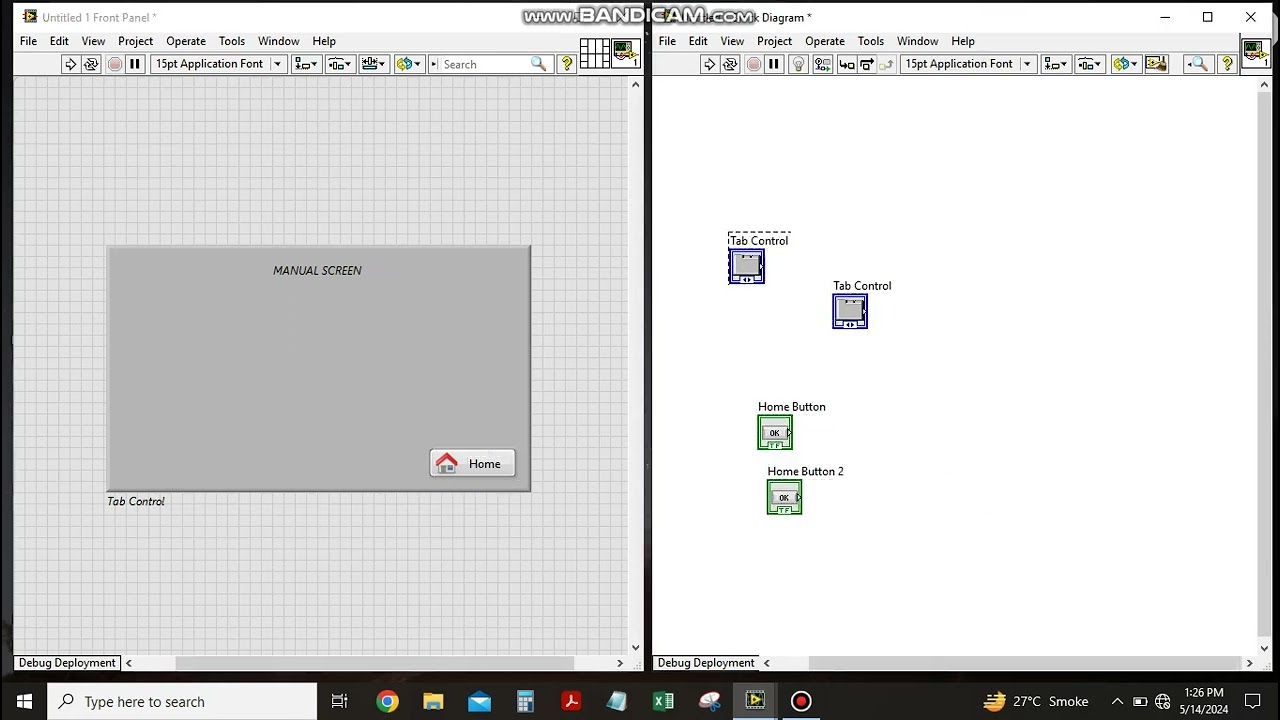Show Context Help in Block Diagram
Screen dimensions: 1280x720
pyautogui.click(x=1227, y=64)
